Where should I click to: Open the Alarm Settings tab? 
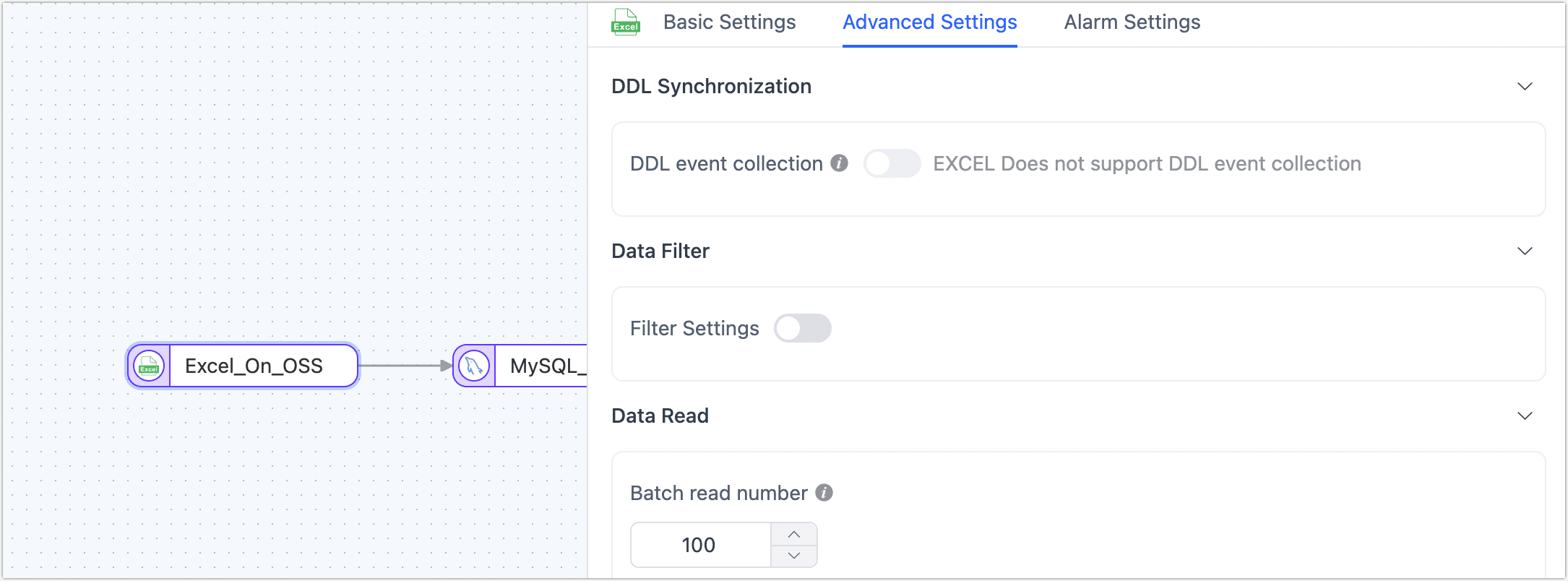1132,22
